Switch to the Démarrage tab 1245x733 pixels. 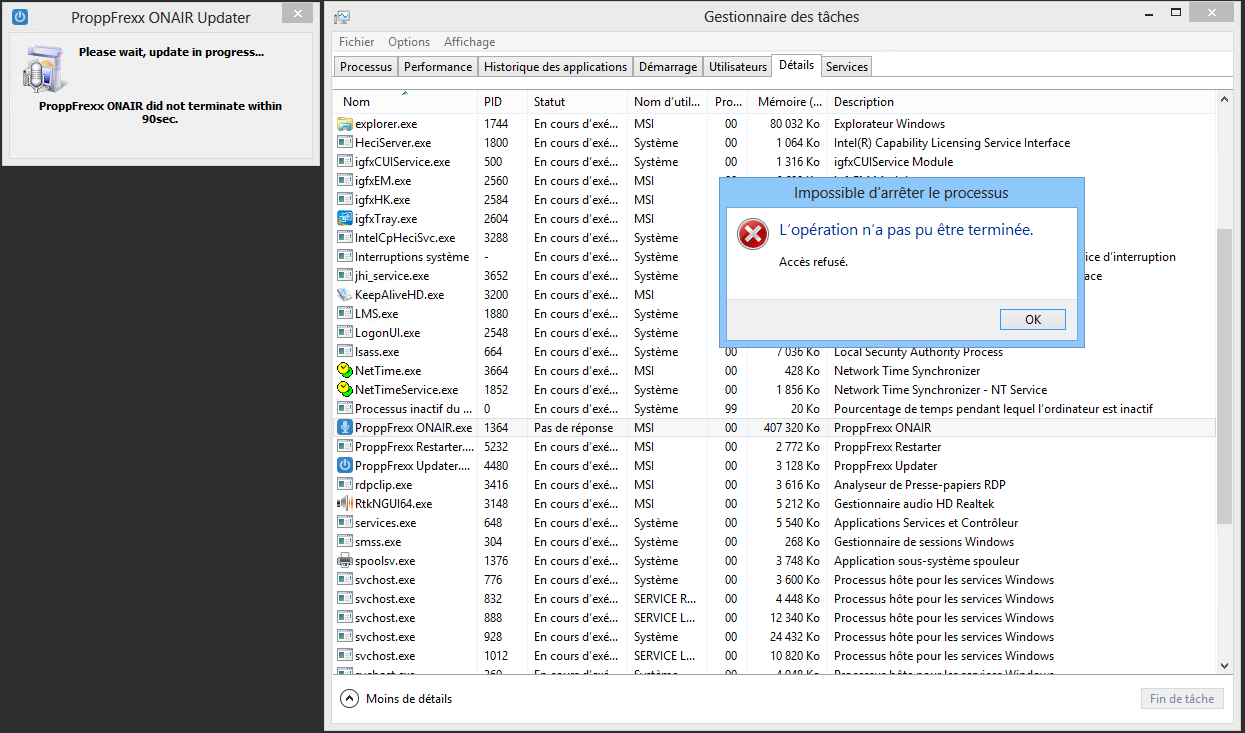coord(668,67)
